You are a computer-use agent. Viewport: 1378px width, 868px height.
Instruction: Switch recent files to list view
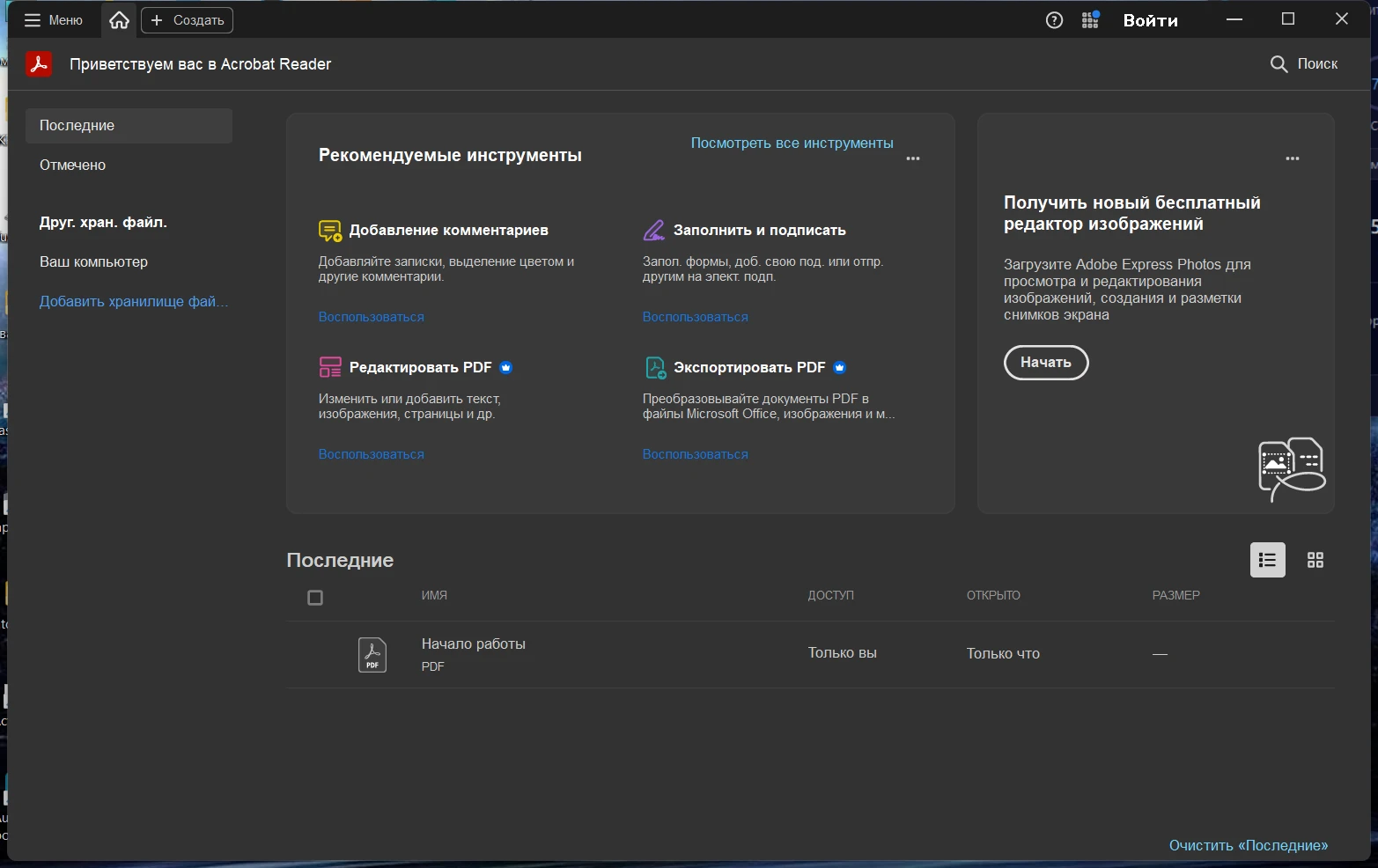point(1267,560)
